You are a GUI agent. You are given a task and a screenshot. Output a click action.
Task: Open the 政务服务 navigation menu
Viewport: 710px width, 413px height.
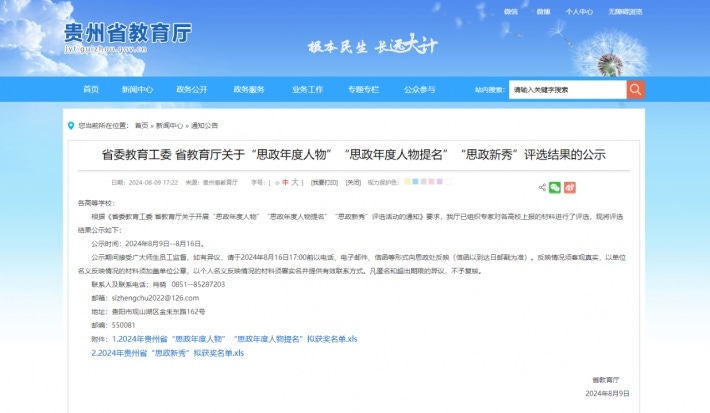pos(249,89)
